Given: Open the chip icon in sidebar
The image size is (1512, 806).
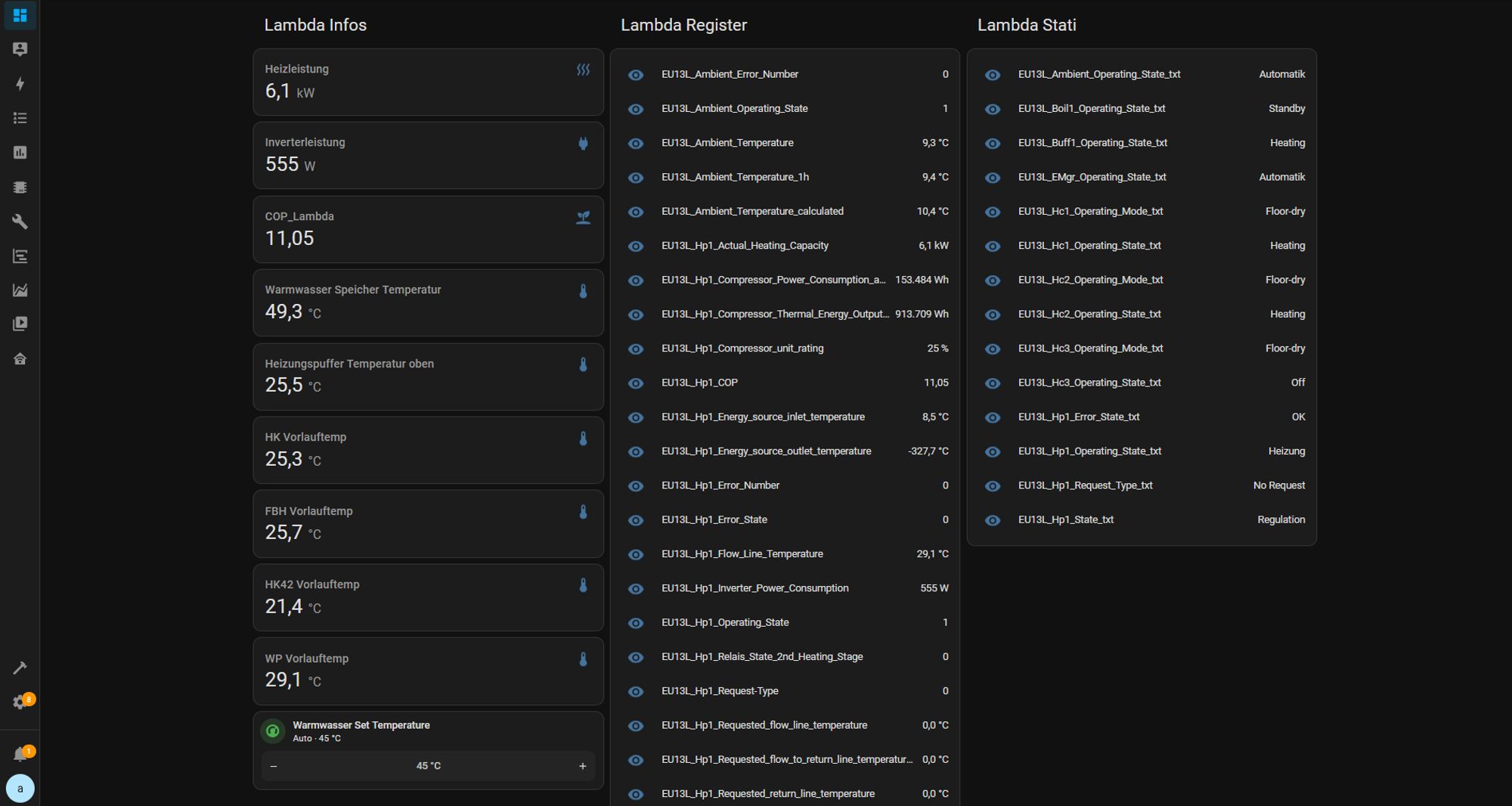Looking at the screenshot, I should tap(20, 187).
